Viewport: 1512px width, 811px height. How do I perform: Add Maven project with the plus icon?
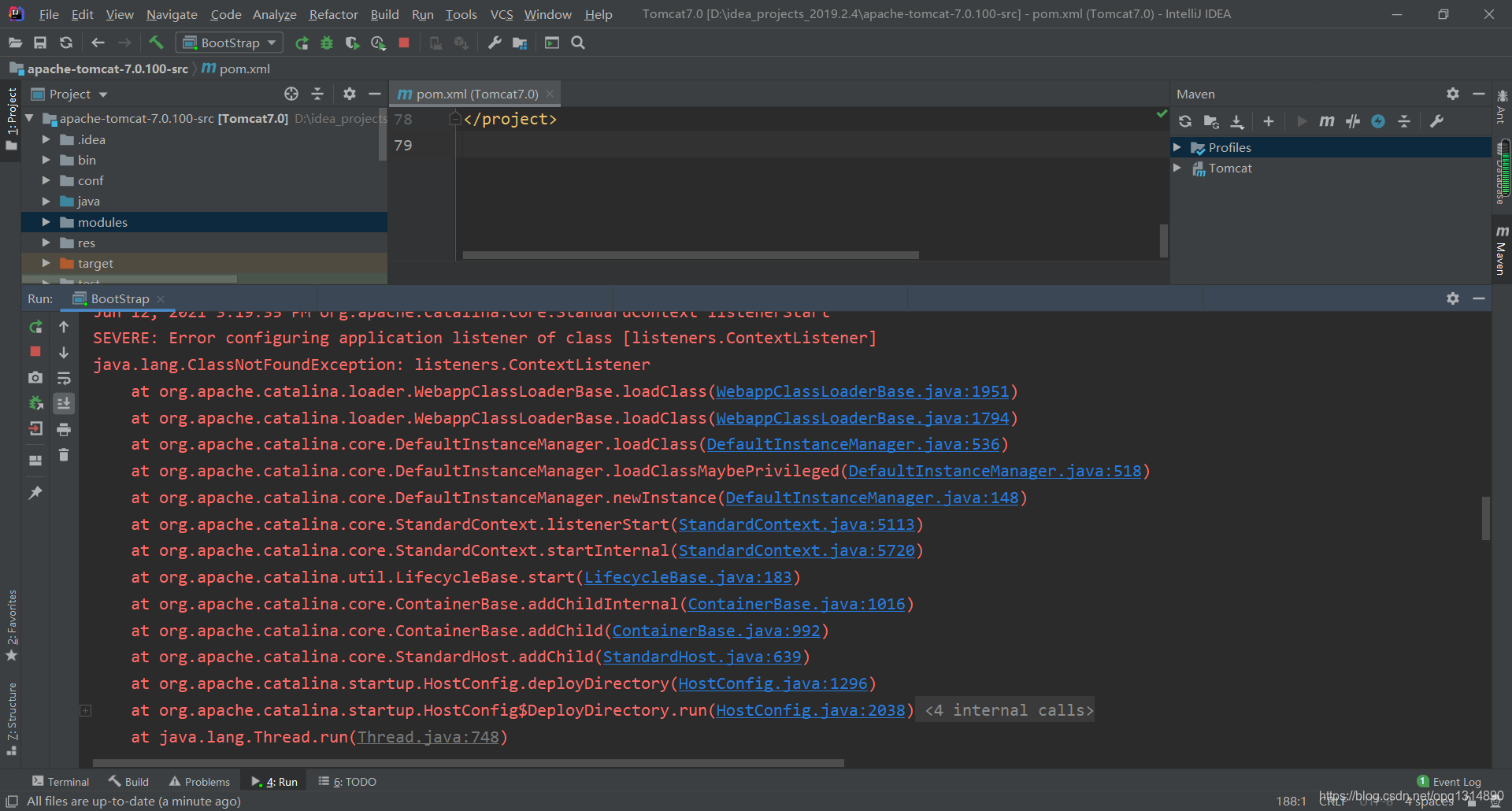click(x=1269, y=121)
